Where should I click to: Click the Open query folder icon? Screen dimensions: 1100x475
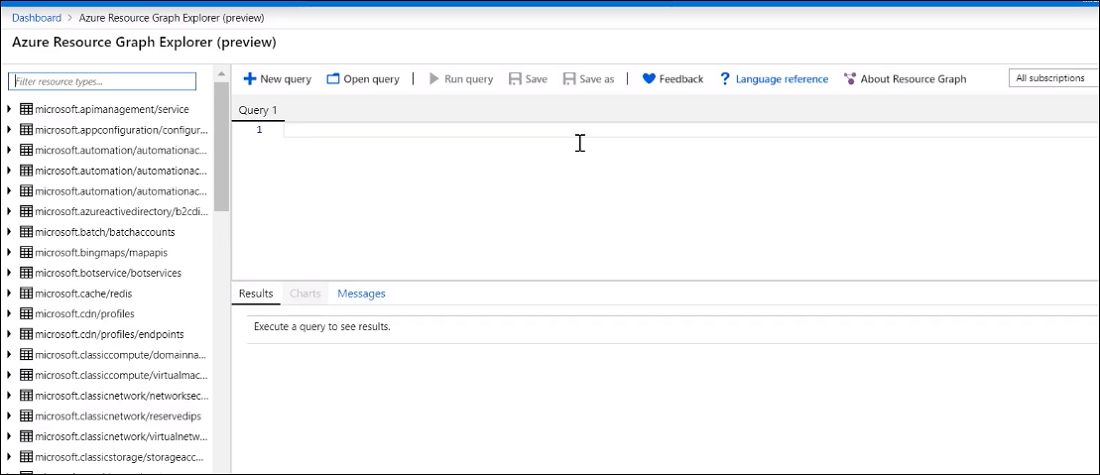tap(333, 79)
